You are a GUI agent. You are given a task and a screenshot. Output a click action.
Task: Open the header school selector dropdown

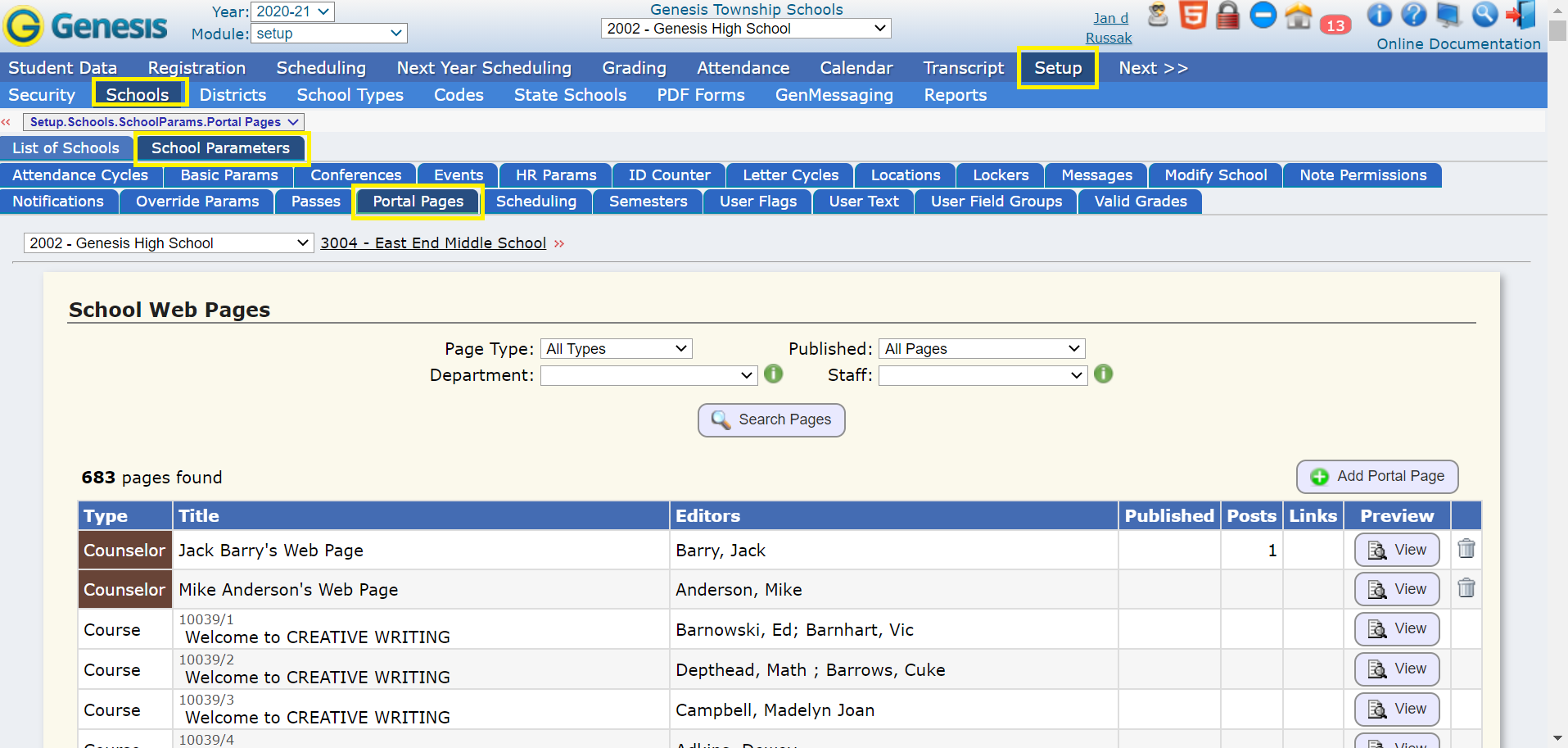tap(746, 29)
